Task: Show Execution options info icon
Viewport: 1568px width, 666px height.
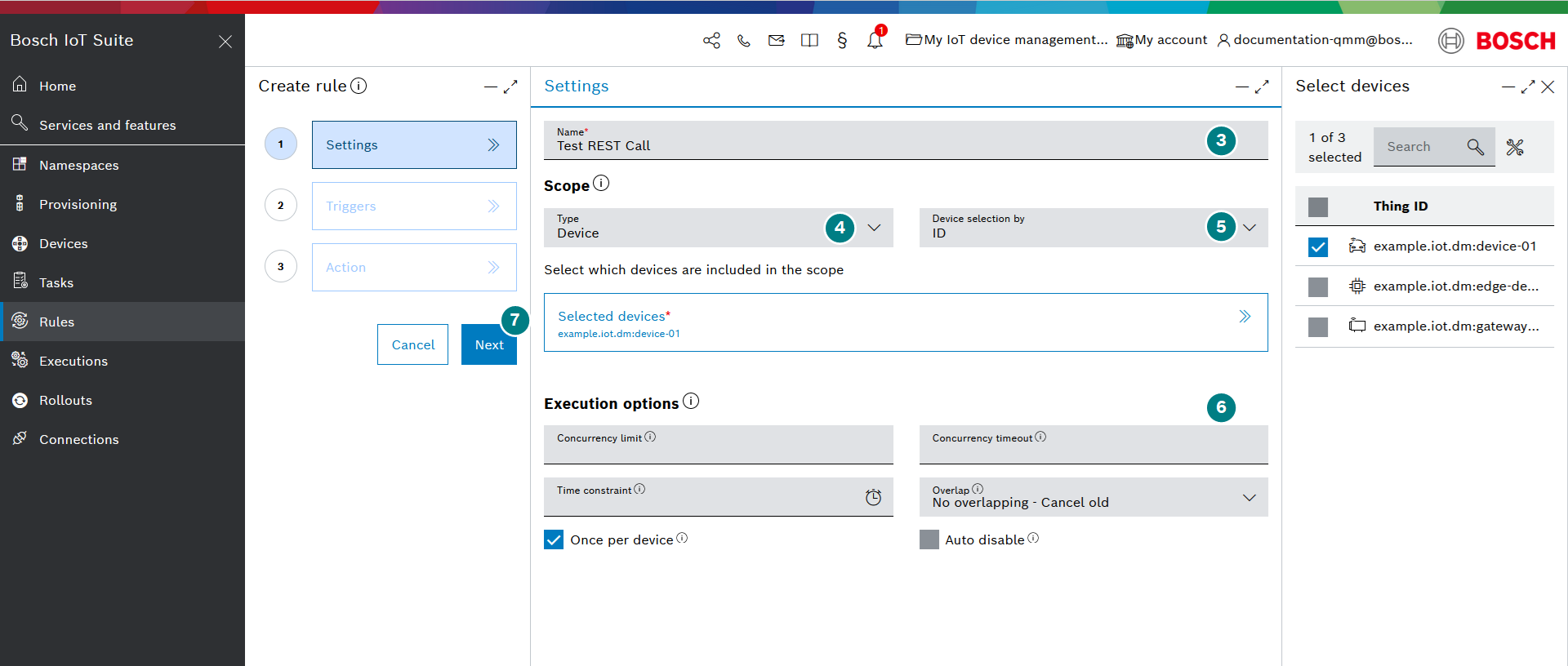Action: pyautogui.click(x=691, y=401)
